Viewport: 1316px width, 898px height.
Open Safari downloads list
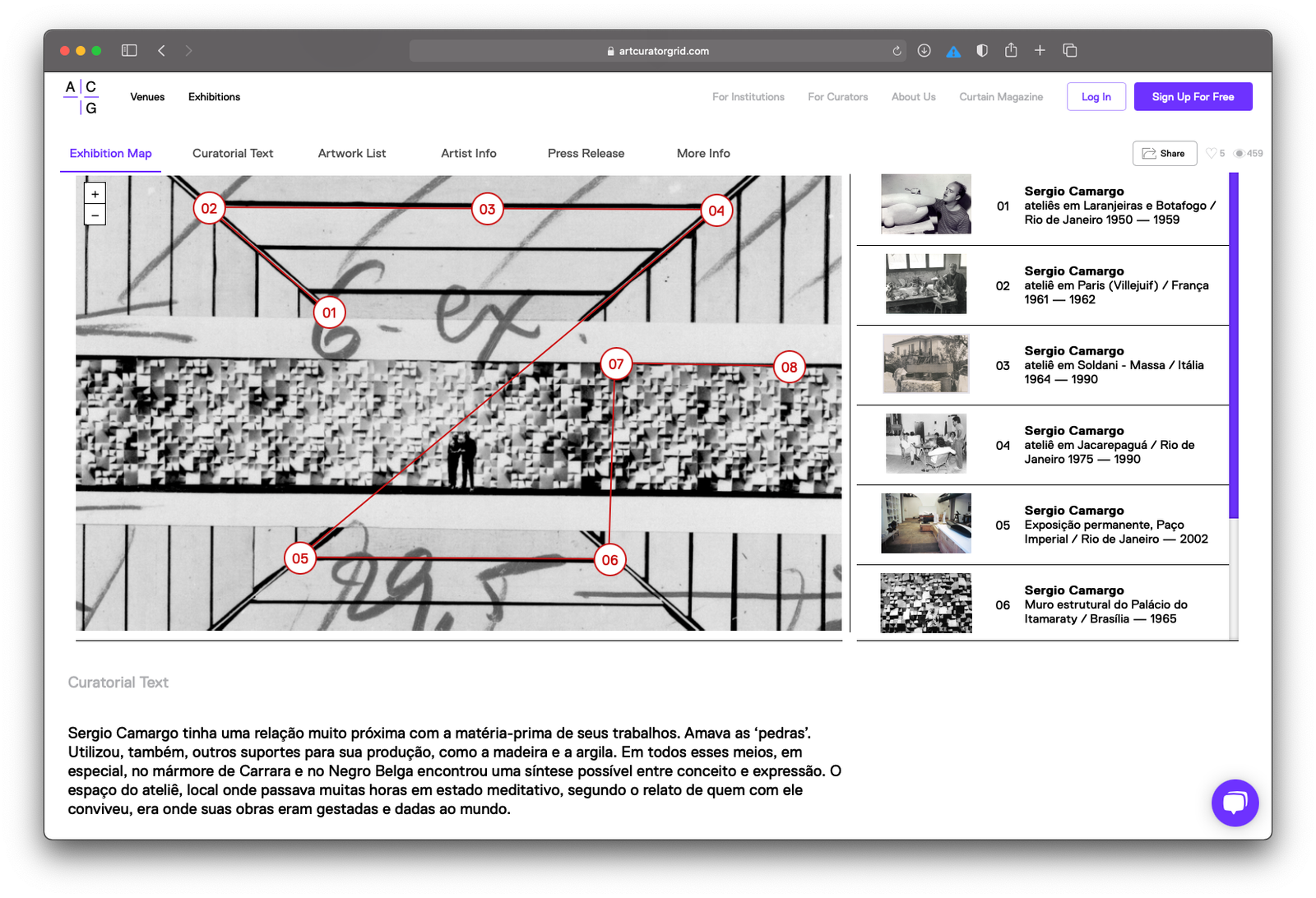click(x=924, y=51)
